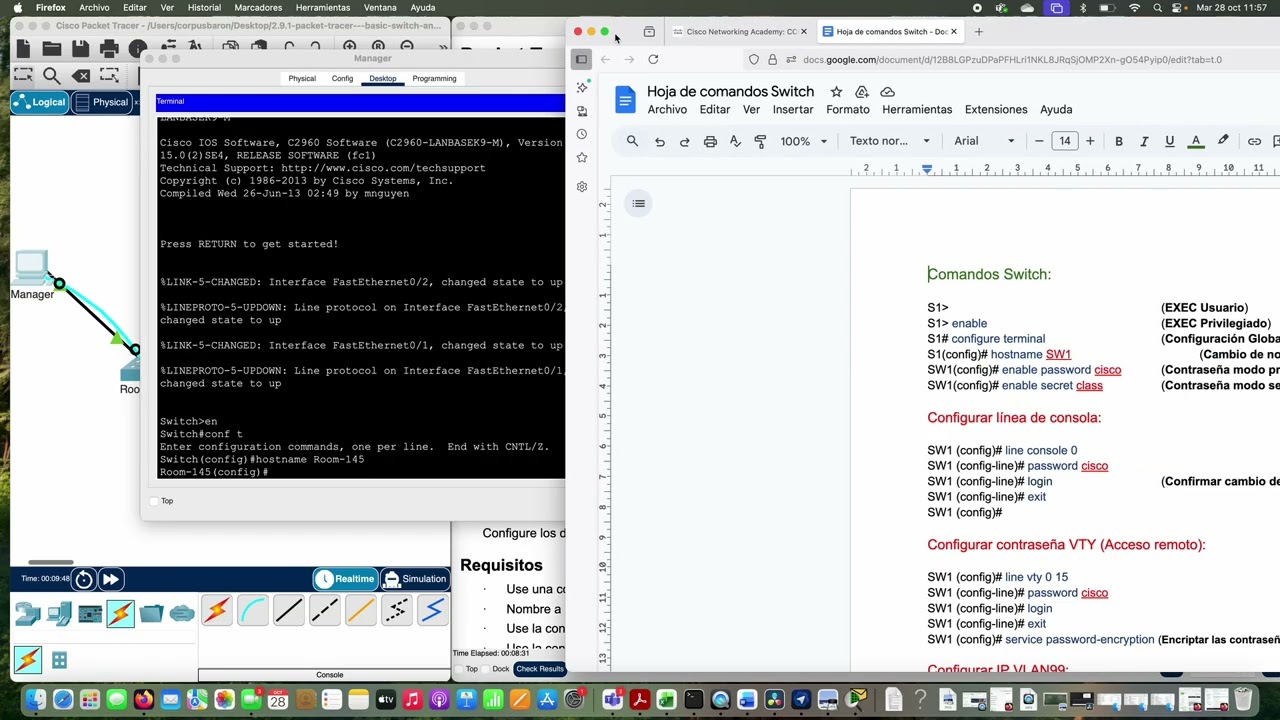Open the zoom 100% dropdown in Docs
The image size is (1280, 720).
[x=803, y=141]
